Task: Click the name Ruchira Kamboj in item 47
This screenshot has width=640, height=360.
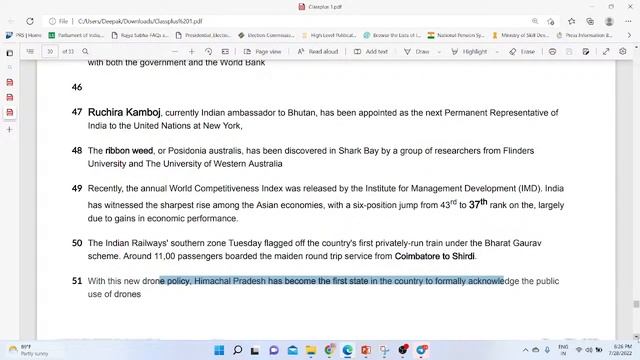Action: [124, 112]
